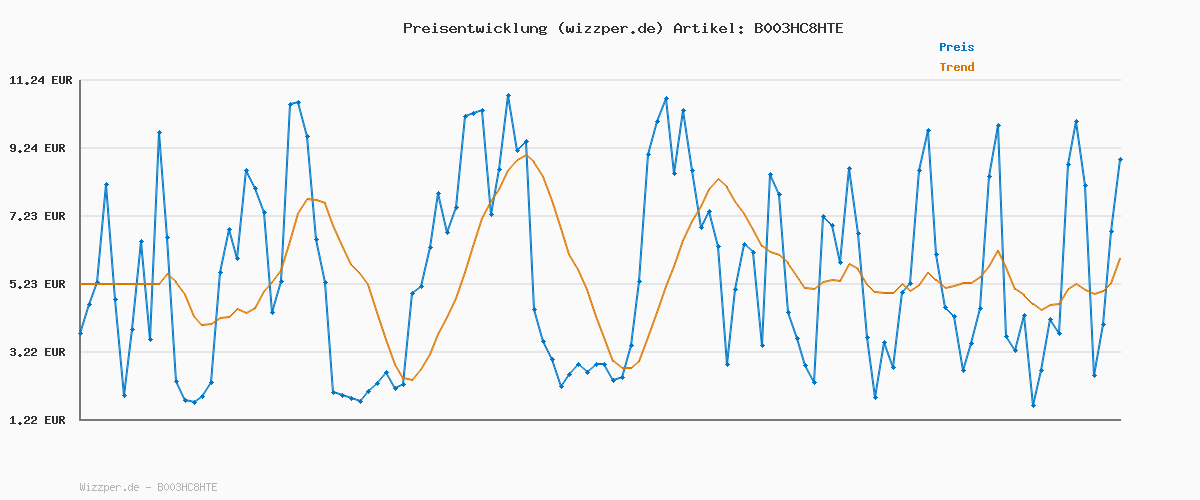The height and width of the screenshot is (500, 1200).
Task: Click the Preis legend label
Action: [x=956, y=47]
